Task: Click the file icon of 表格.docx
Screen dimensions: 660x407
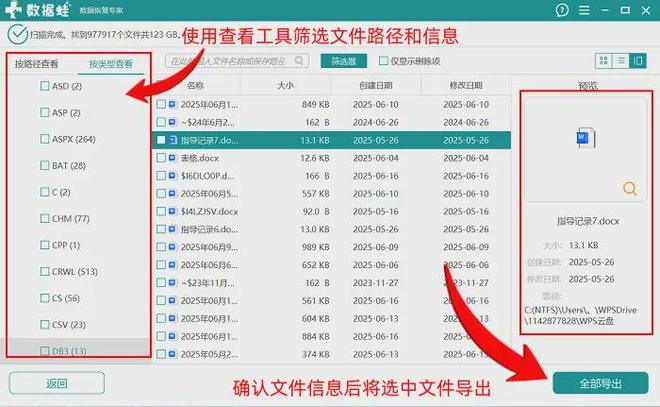Action: point(172,158)
